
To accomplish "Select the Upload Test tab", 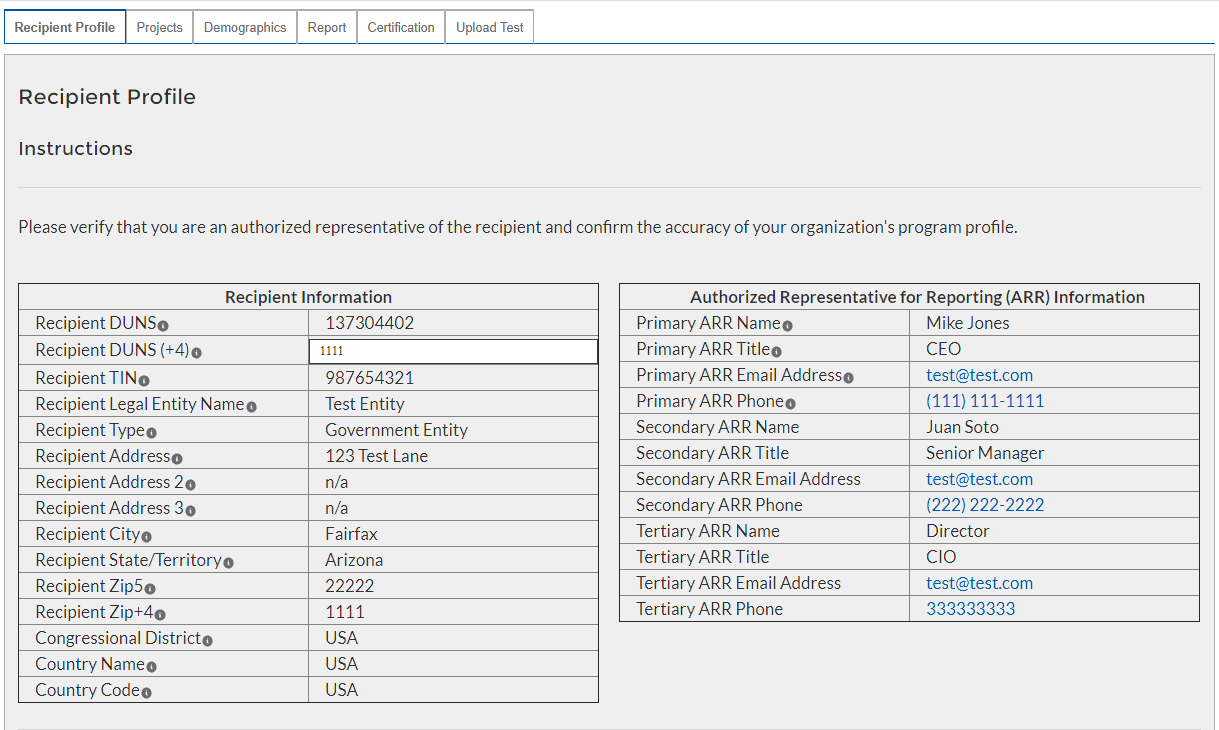I will pyautogui.click(x=490, y=27).
